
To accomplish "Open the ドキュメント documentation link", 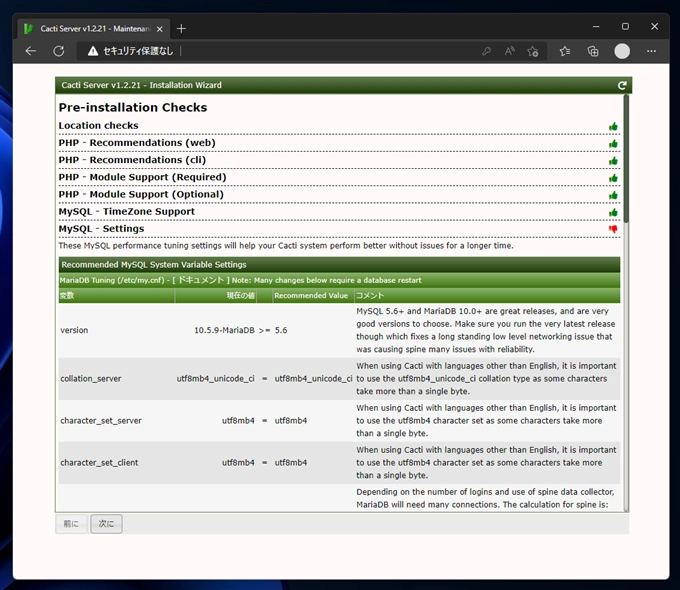I will point(201,280).
